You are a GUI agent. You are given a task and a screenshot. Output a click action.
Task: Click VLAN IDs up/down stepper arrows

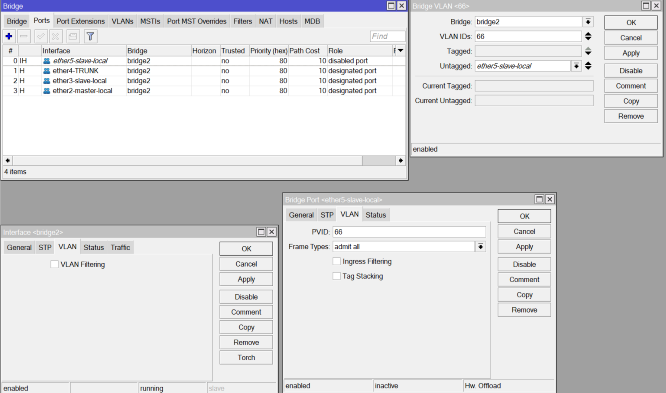point(588,37)
